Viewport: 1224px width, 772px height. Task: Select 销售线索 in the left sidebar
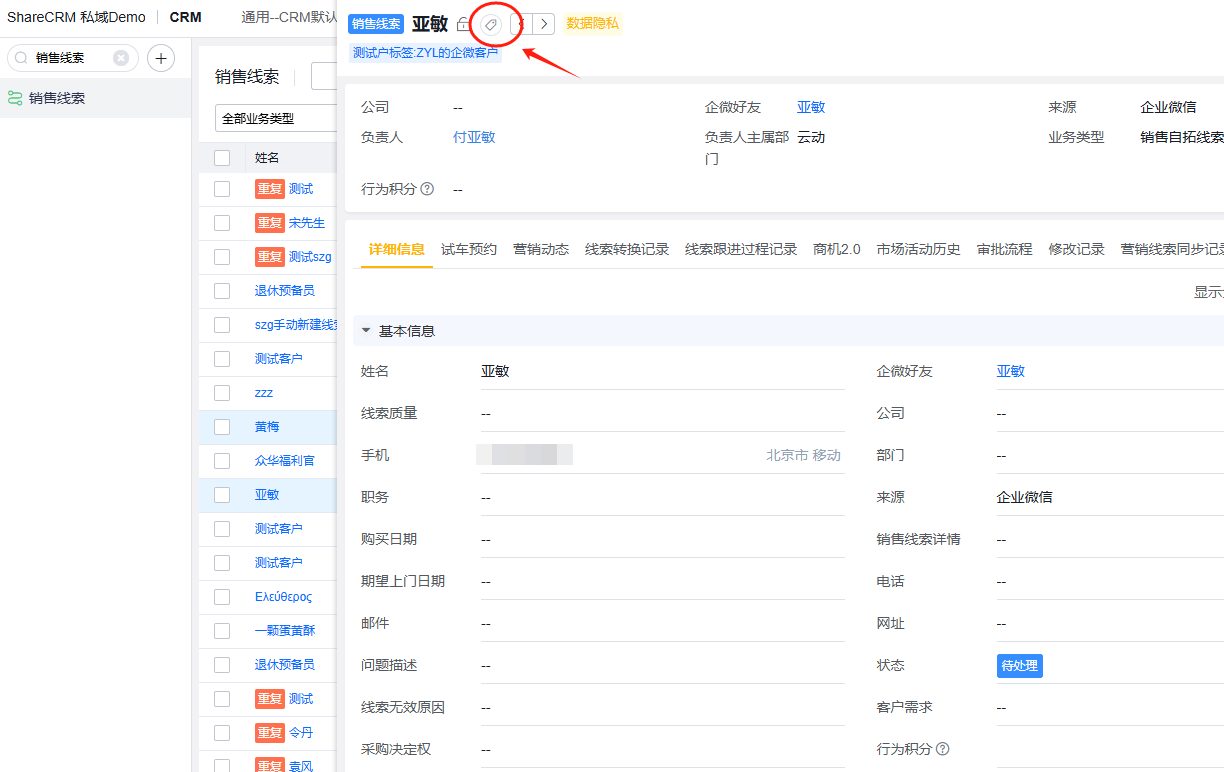[x=95, y=98]
